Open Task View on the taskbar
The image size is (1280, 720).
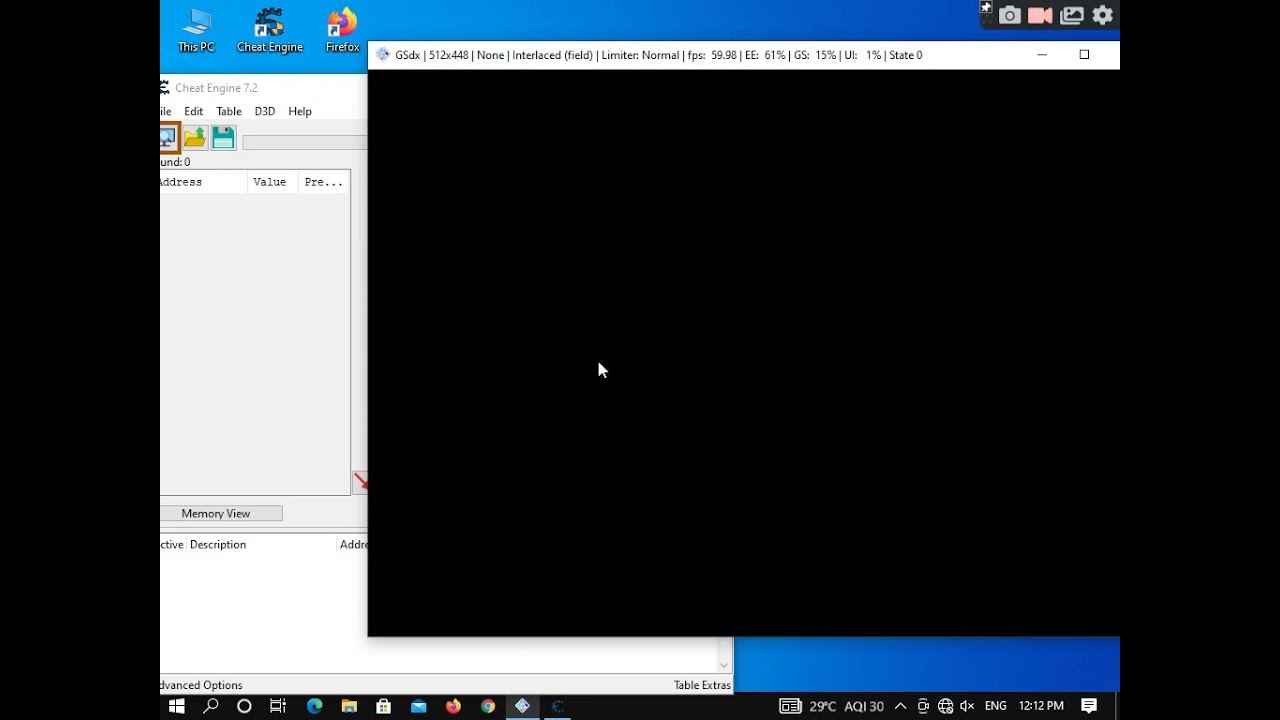pyautogui.click(x=278, y=706)
